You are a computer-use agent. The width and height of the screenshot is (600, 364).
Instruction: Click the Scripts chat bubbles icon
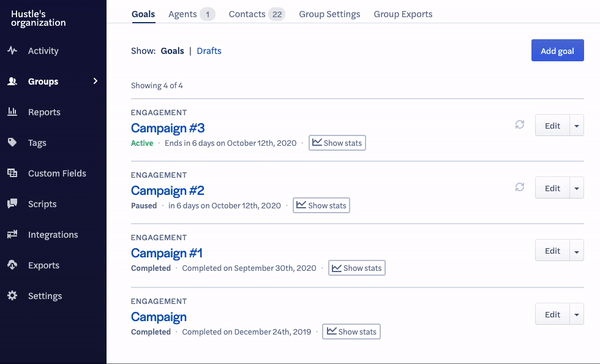[x=12, y=204]
